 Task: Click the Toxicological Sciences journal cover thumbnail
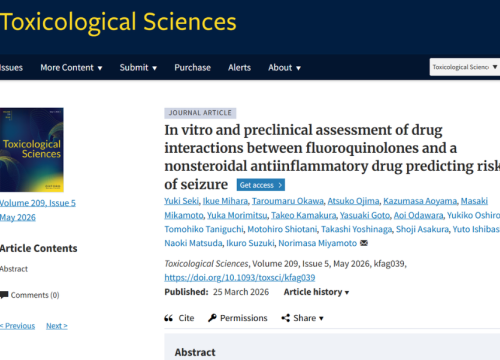point(32,150)
